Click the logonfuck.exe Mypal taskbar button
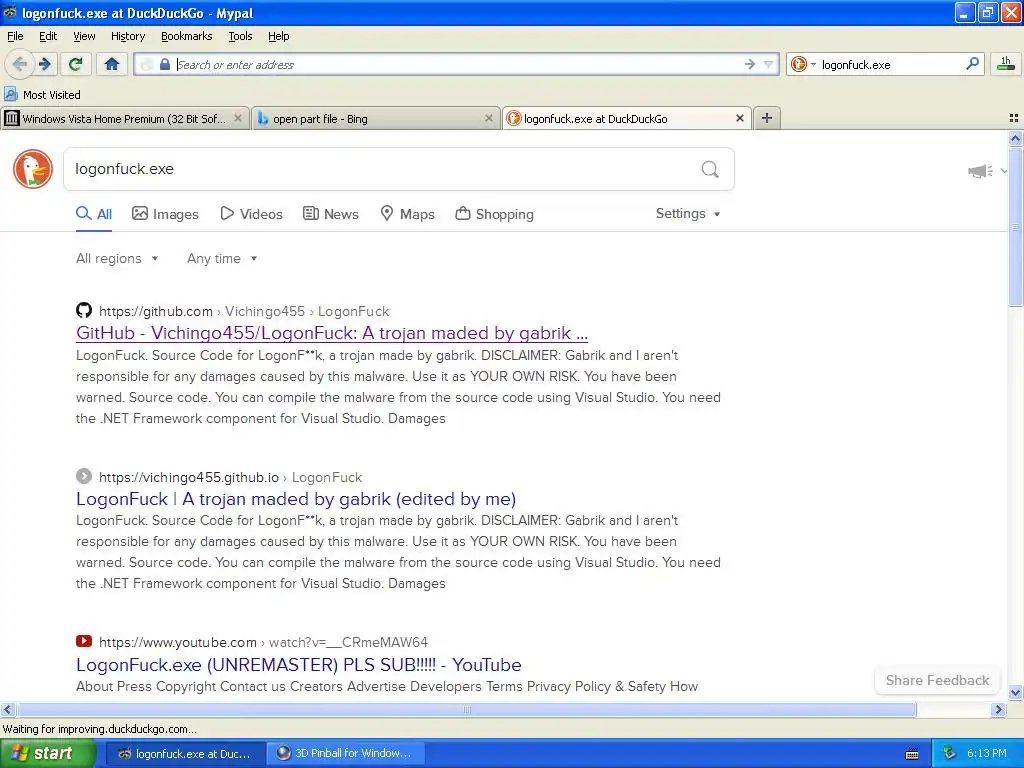The height and width of the screenshot is (768, 1024). click(186, 754)
